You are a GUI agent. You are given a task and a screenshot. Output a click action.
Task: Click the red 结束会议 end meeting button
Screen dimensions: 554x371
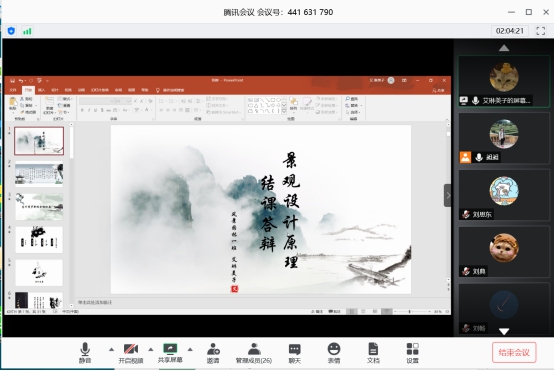coord(514,352)
